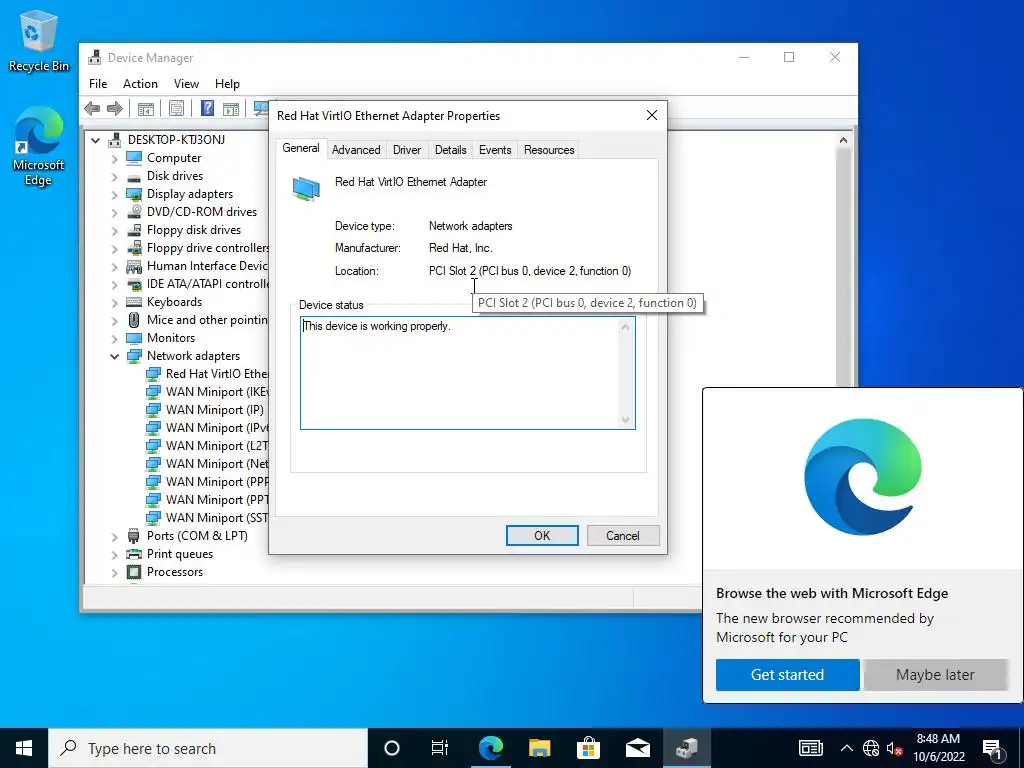
Task: Click Cancel in the adapter Properties dialog
Action: pos(623,536)
